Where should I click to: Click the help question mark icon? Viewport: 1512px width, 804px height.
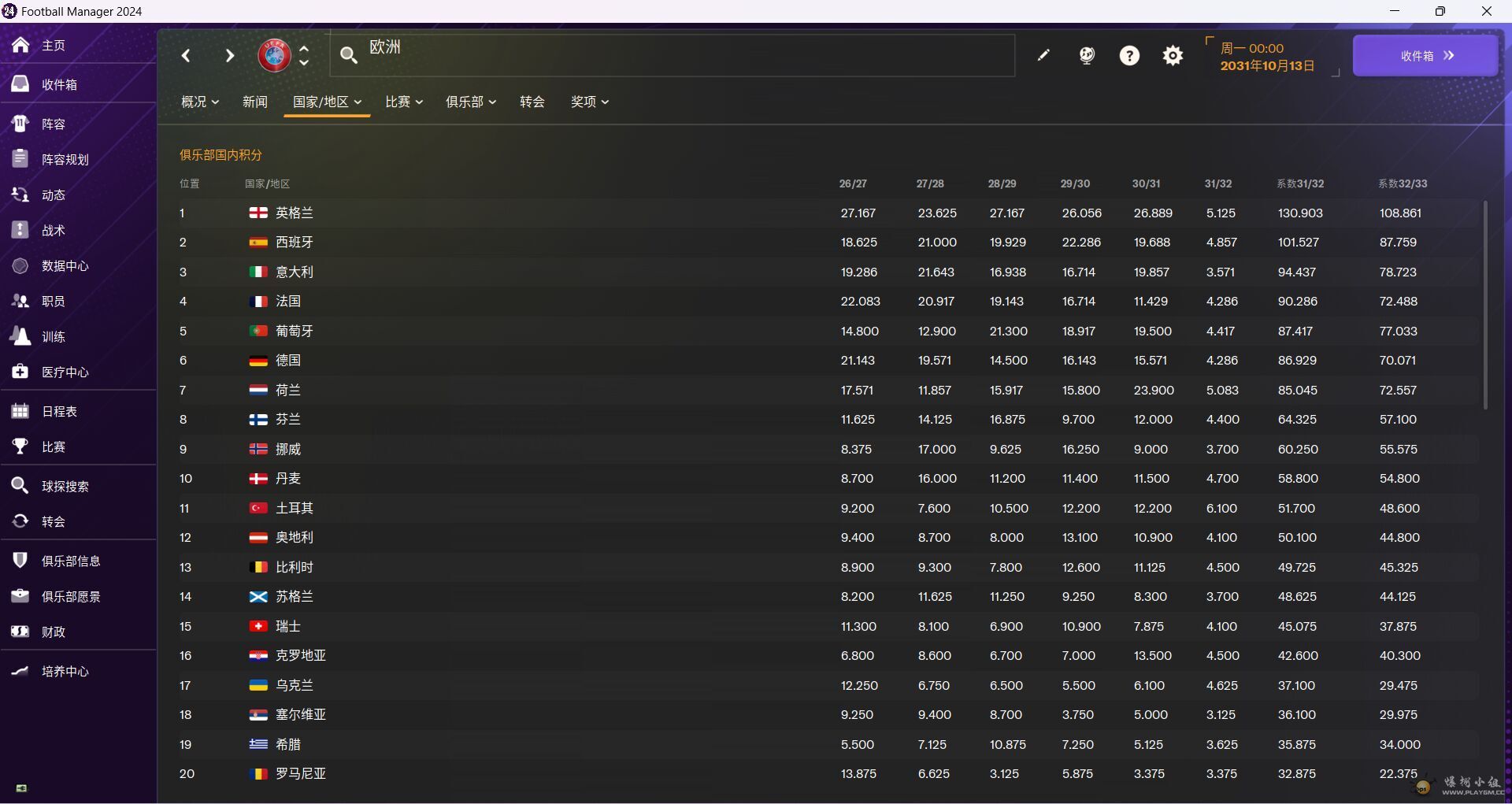click(x=1129, y=55)
